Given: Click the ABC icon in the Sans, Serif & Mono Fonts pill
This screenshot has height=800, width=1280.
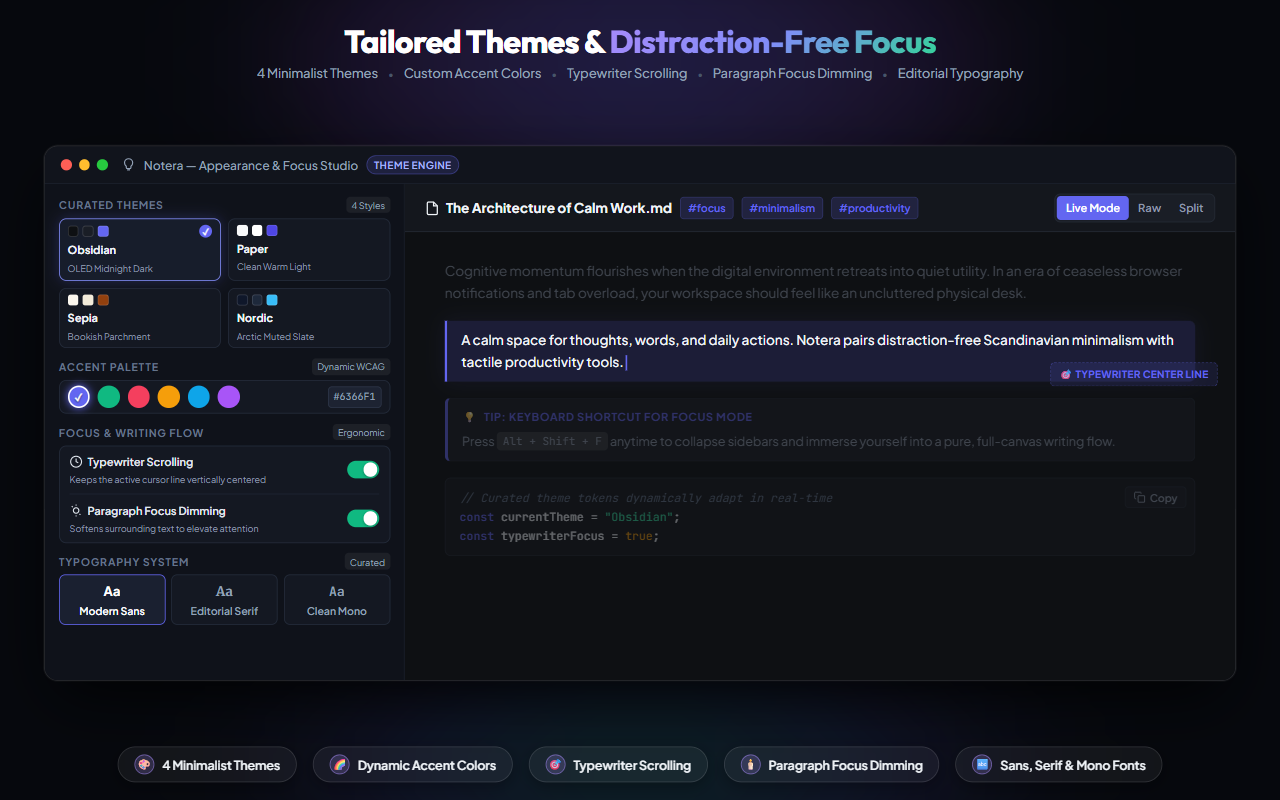Looking at the screenshot, I should coord(982,765).
